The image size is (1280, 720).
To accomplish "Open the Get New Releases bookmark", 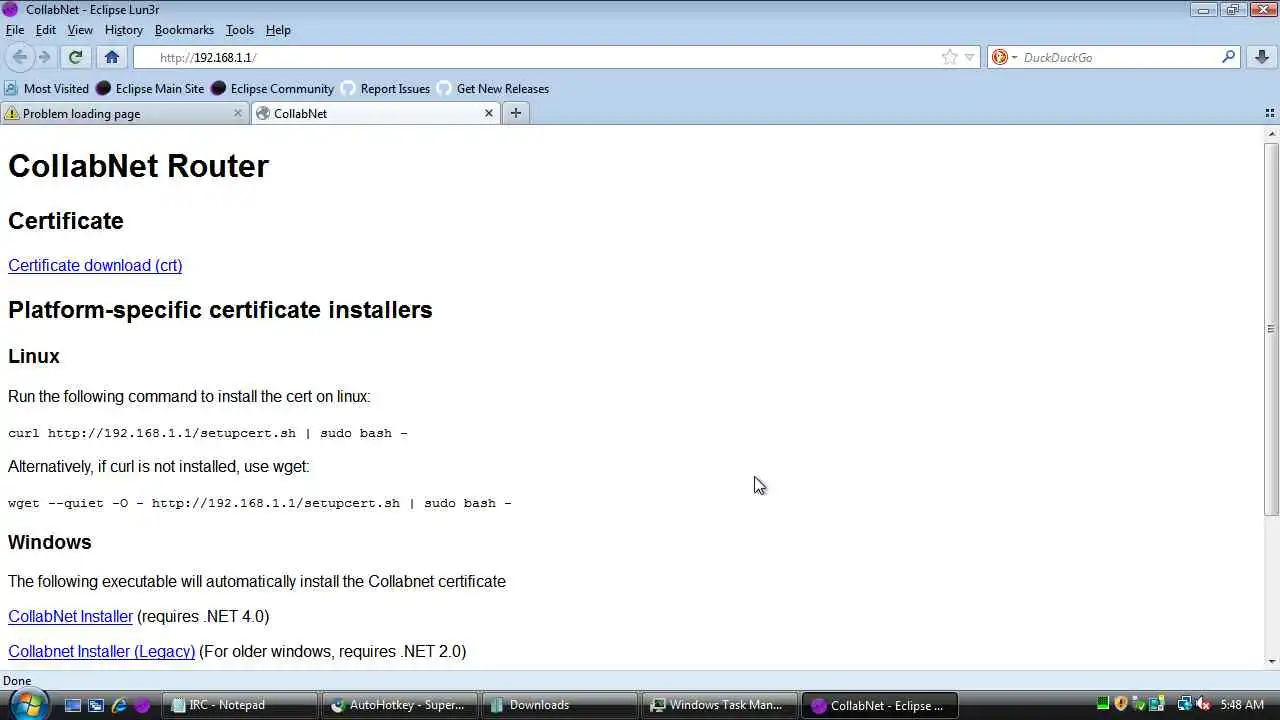I will (x=493, y=88).
